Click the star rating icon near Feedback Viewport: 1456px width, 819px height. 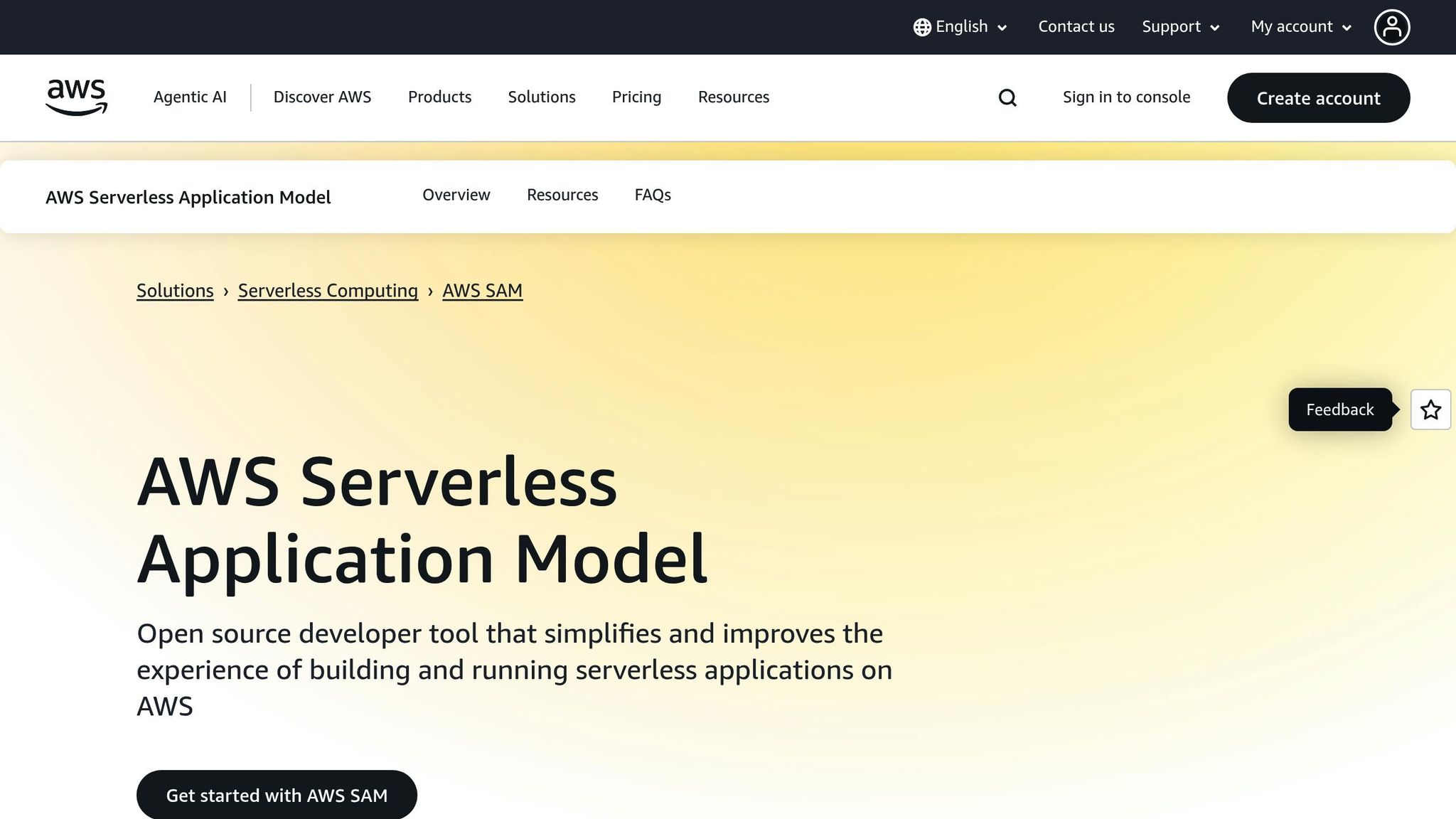point(1430,409)
